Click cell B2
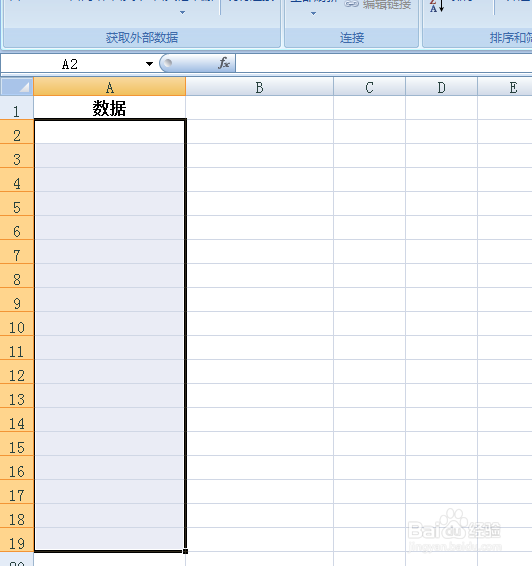The width and height of the screenshot is (532, 566). (x=260, y=132)
